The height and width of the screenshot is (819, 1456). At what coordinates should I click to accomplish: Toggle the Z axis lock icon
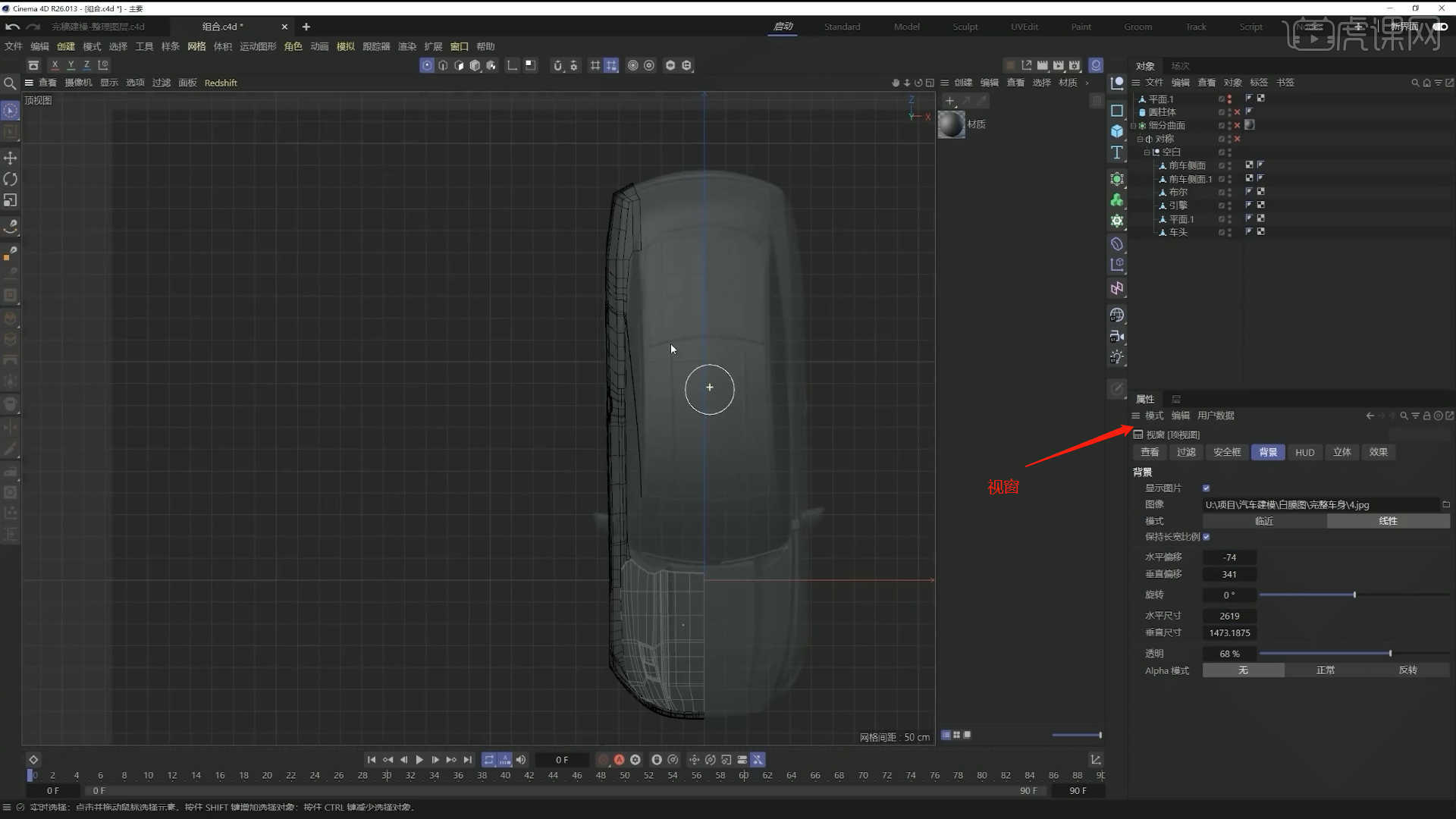tap(86, 65)
